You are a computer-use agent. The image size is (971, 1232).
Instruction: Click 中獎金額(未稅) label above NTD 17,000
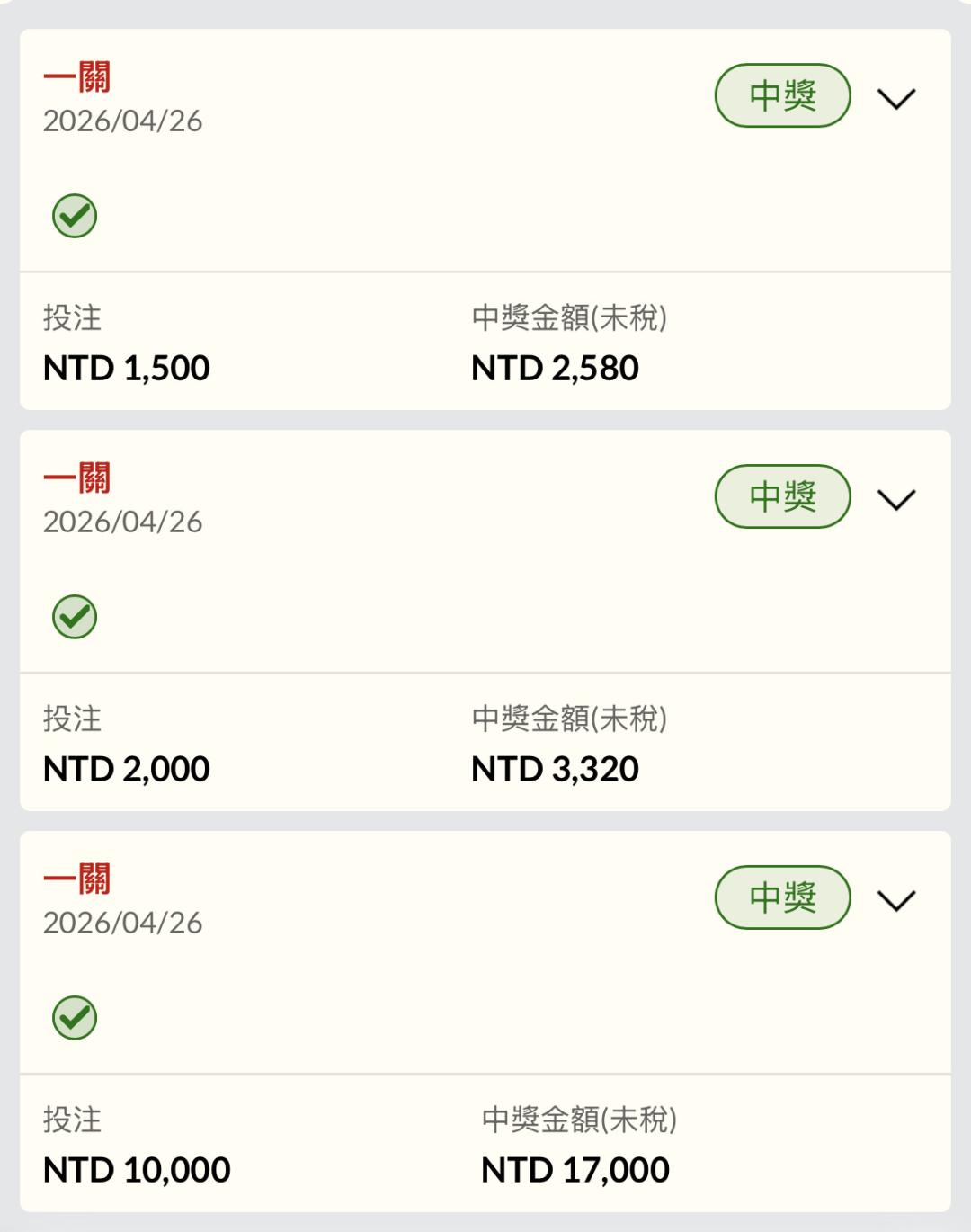click(x=579, y=1120)
